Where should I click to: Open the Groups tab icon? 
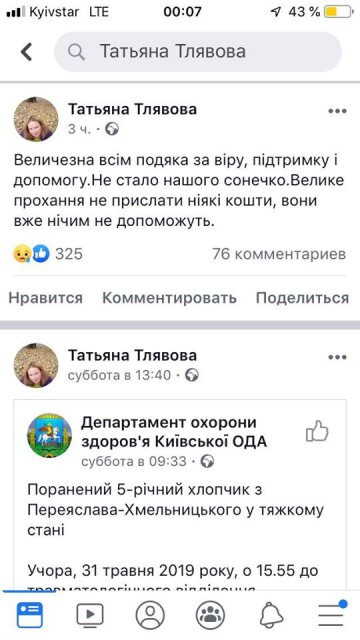click(x=210, y=615)
